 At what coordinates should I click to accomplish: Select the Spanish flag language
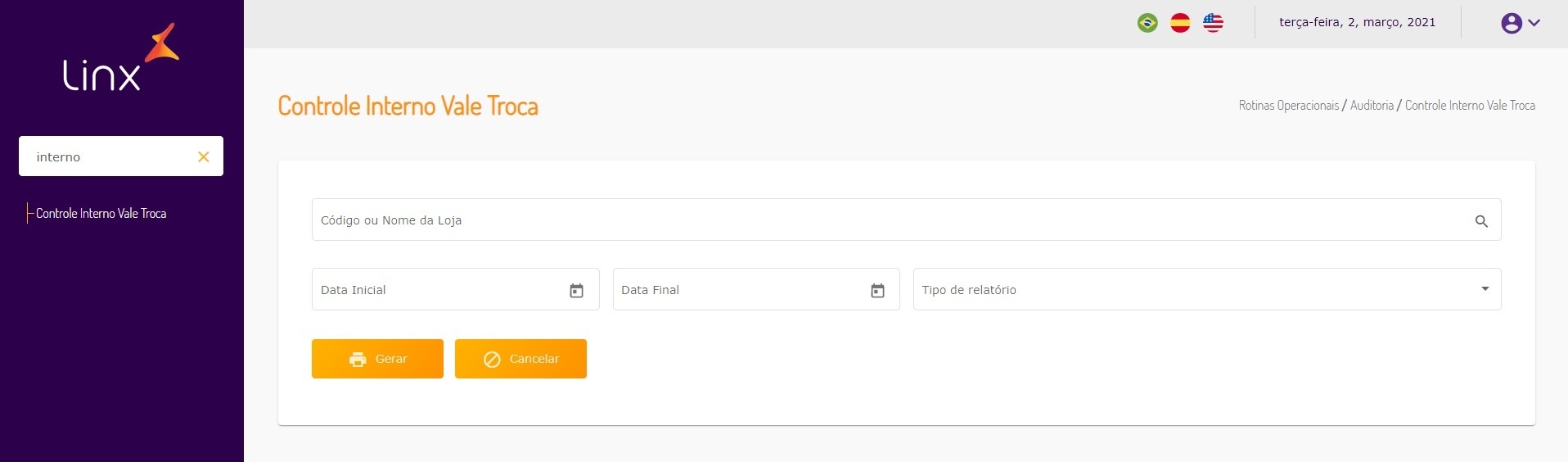click(1180, 23)
